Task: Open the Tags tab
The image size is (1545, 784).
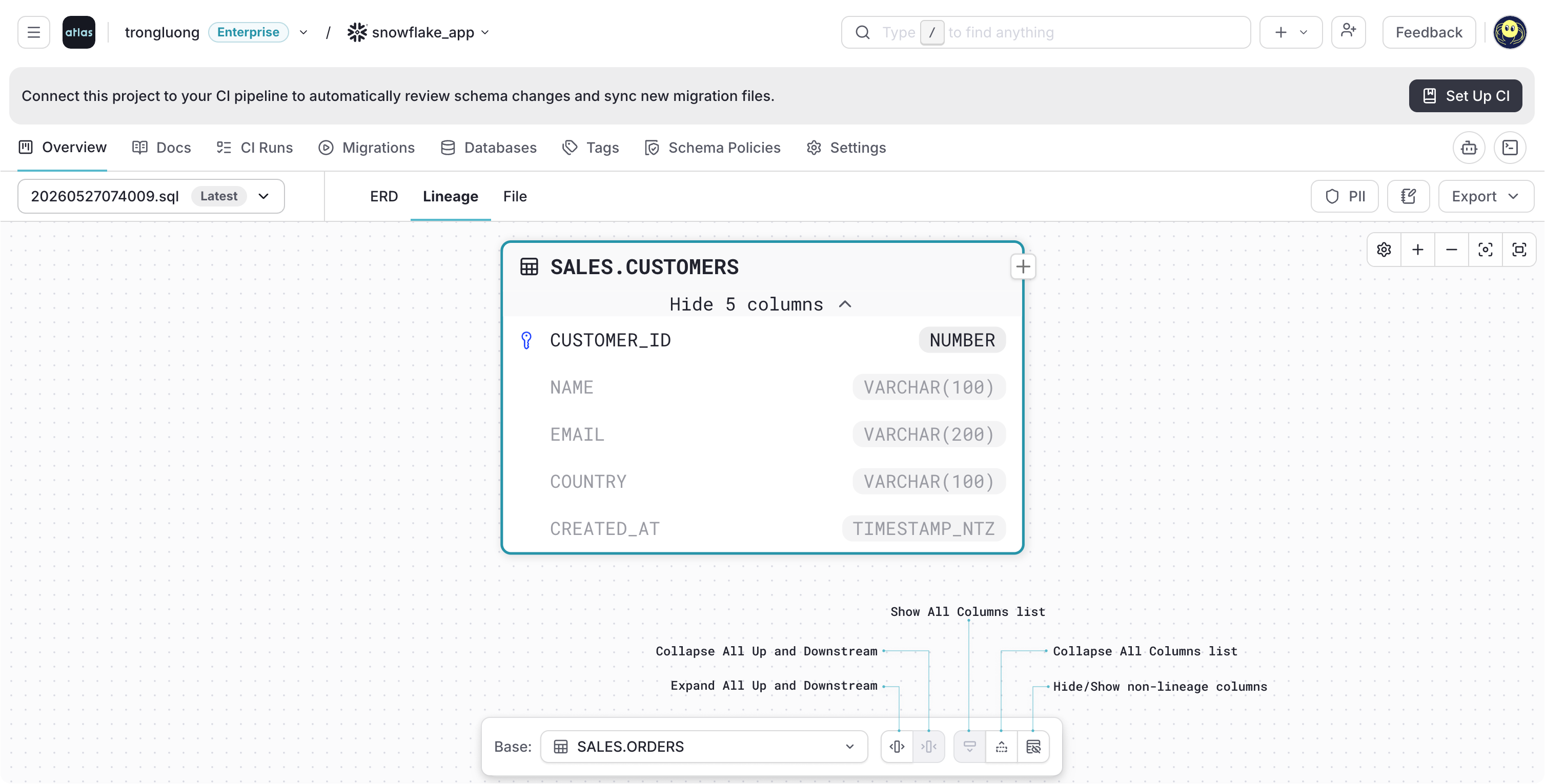Action: pyautogui.click(x=590, y=148)
